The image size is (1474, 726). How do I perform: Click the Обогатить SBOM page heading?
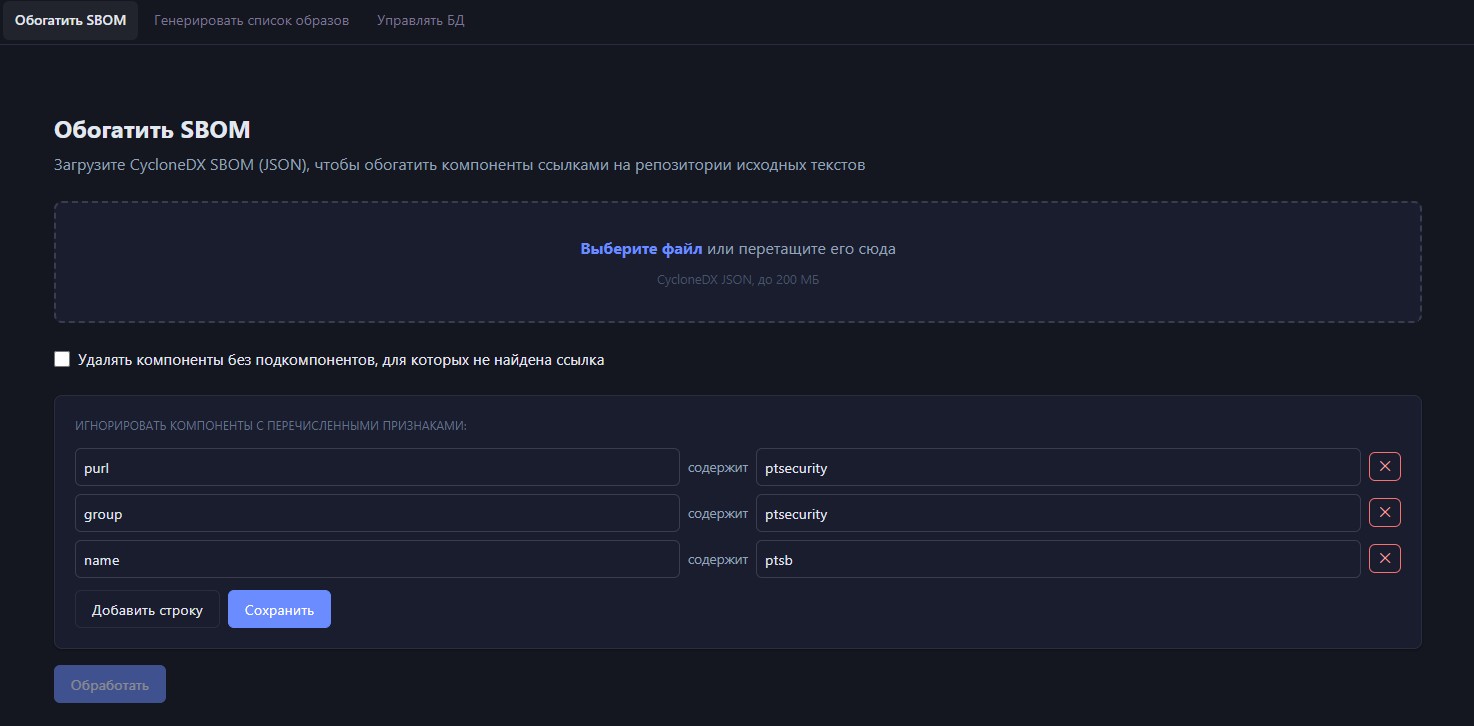pyautogui.click(x=152, y=130)
